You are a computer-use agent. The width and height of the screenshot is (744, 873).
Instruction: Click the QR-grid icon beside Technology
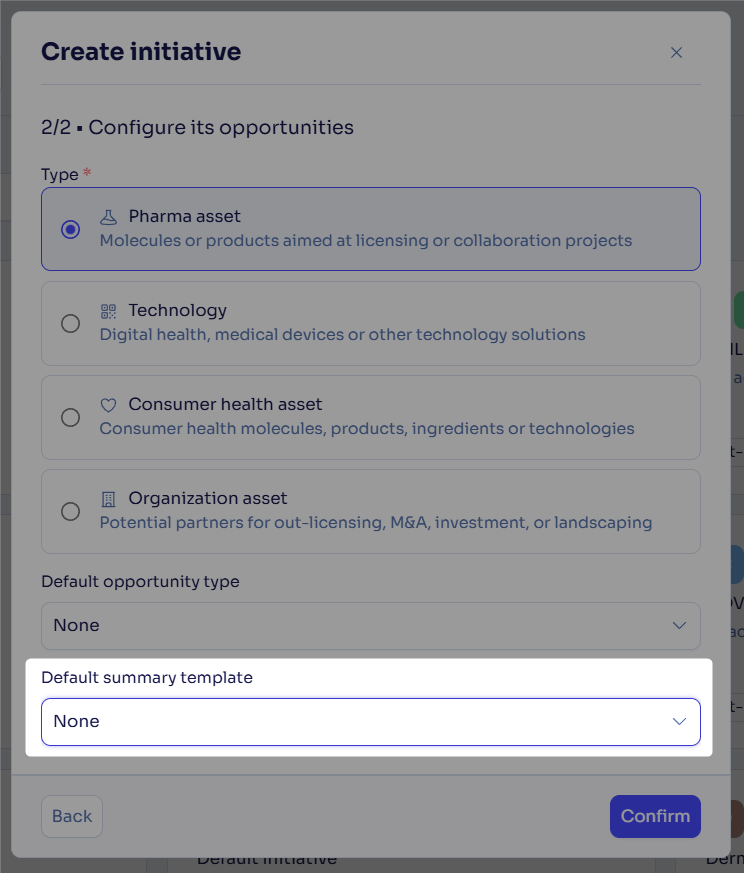pyautogui.click(x=109, y=311)
